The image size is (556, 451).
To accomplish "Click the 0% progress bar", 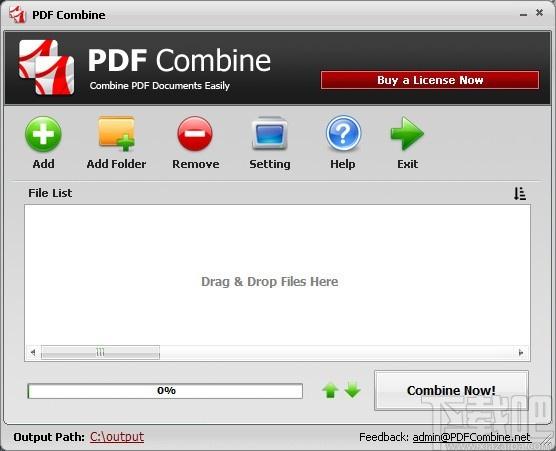I will click(165, 391).
